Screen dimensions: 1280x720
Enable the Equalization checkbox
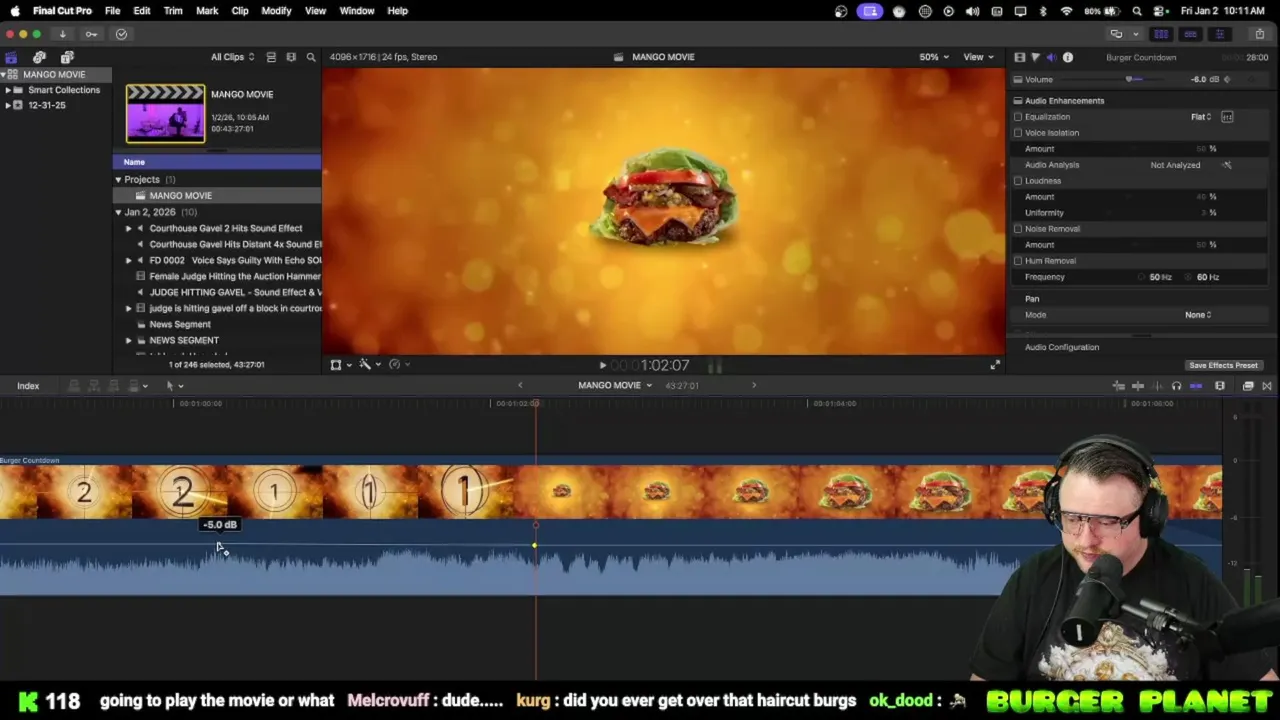click(1018, 117)
